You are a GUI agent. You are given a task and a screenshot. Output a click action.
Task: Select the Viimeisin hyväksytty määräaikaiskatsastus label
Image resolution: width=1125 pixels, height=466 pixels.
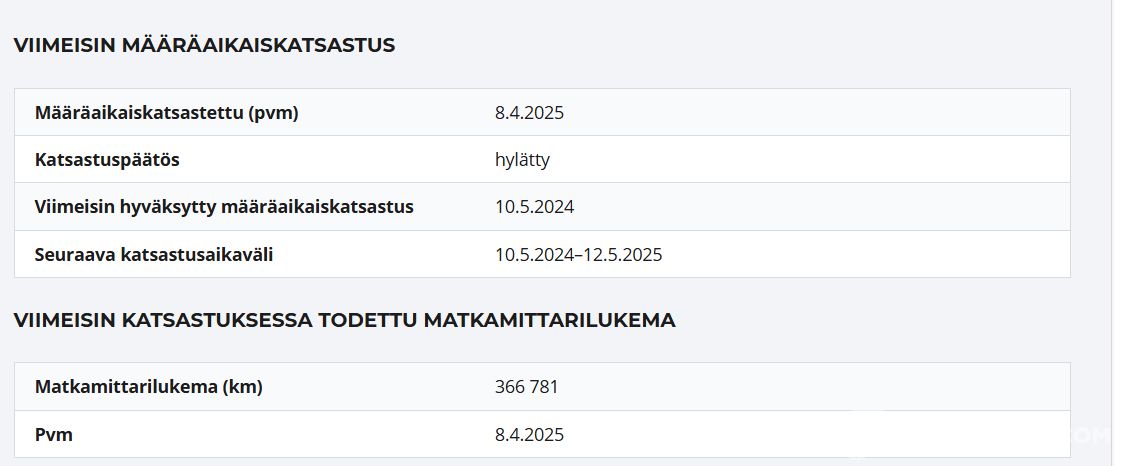pyautogui.click(x=224, y=207)
